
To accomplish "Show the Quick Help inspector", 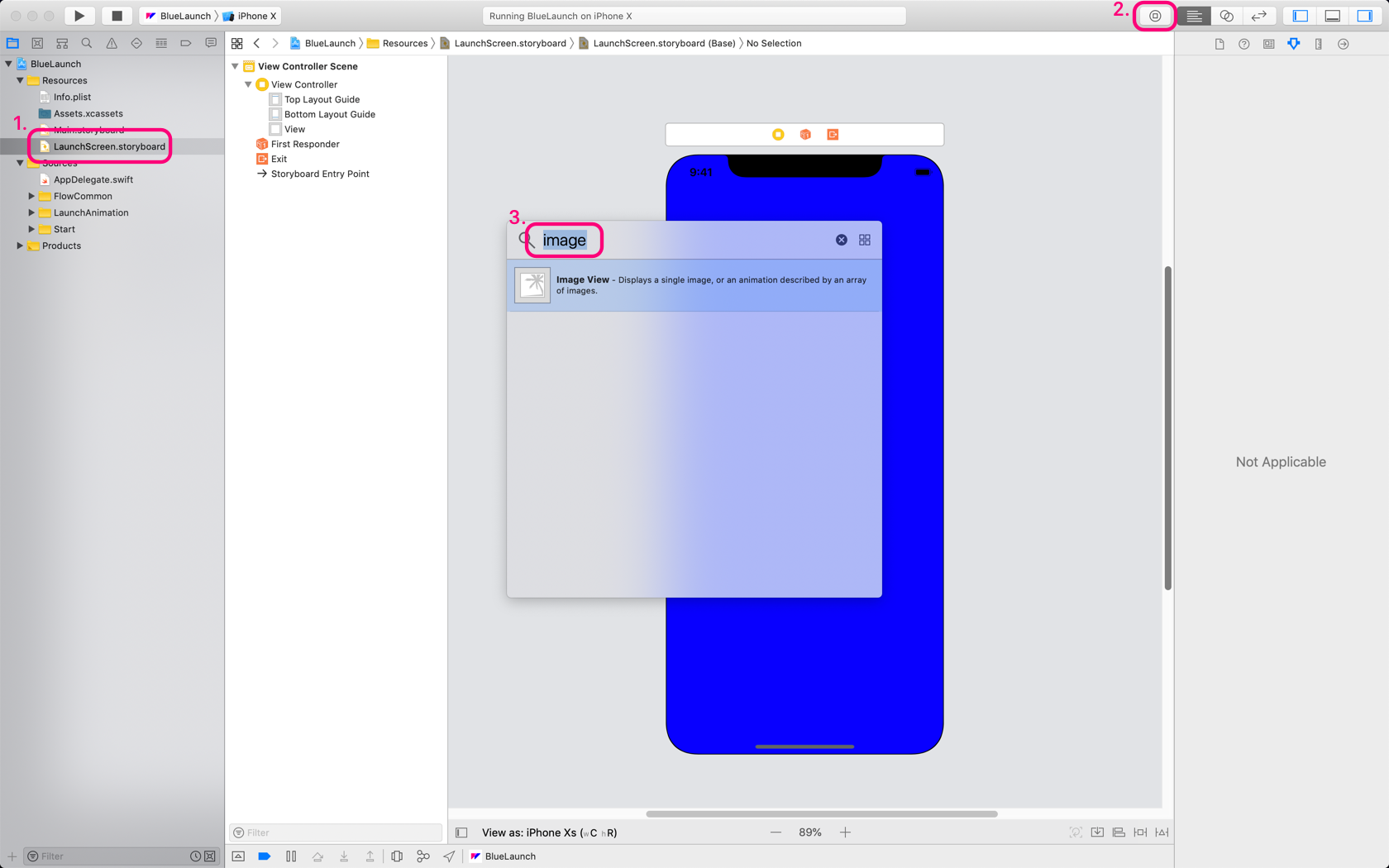I will pos(1244,44).
